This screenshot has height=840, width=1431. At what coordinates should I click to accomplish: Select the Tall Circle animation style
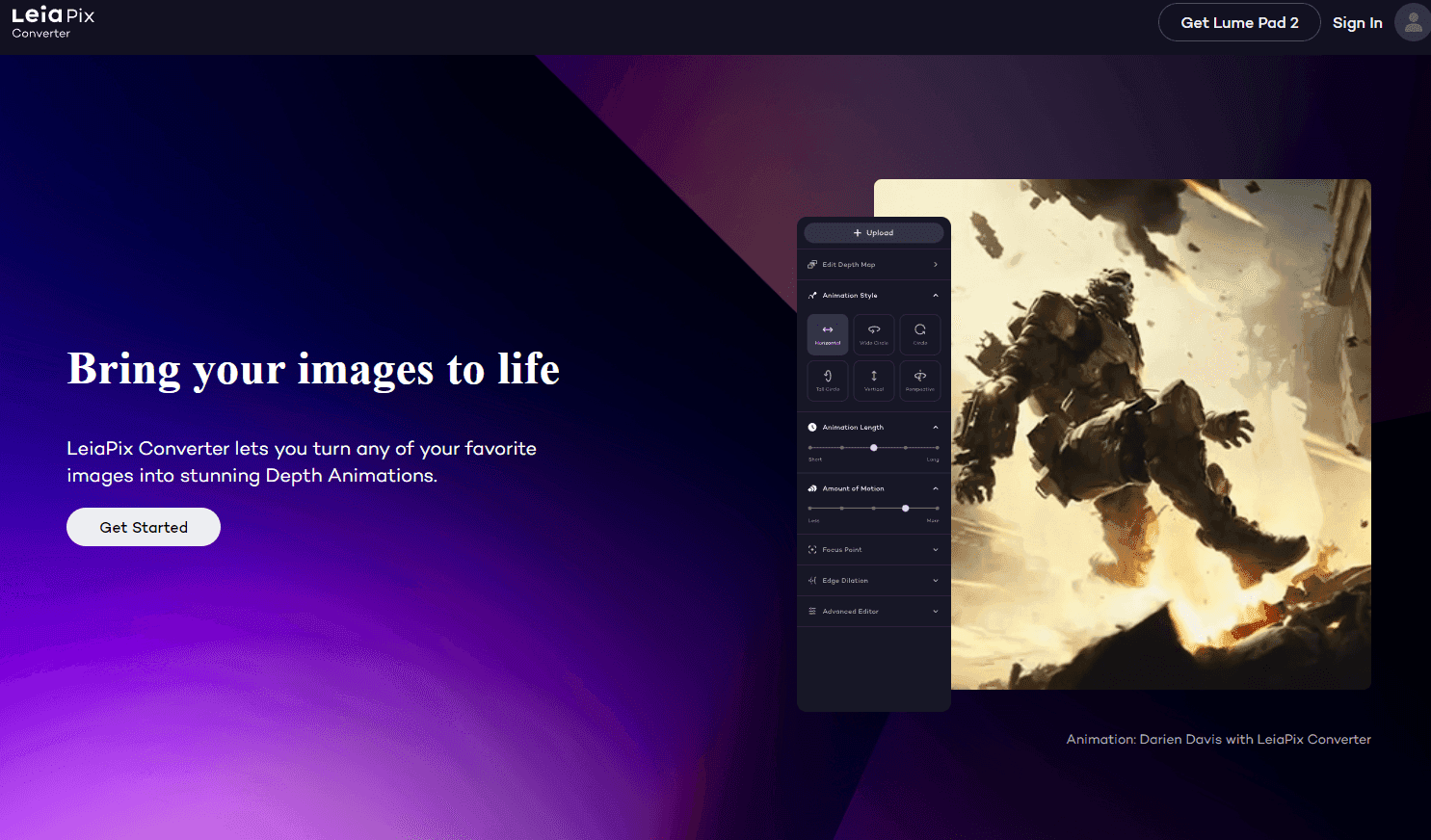(828, 381)
